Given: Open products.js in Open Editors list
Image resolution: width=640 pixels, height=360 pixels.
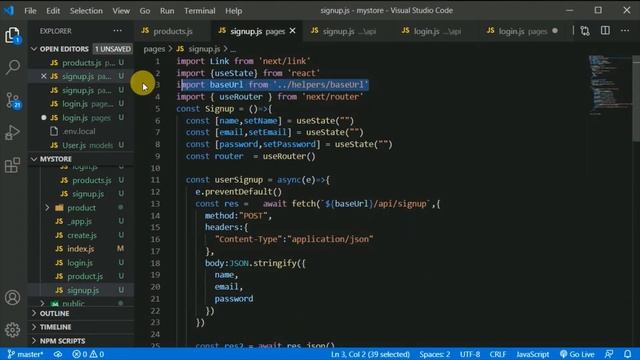Looking at the screenshot, I should (x=82, y=63).
